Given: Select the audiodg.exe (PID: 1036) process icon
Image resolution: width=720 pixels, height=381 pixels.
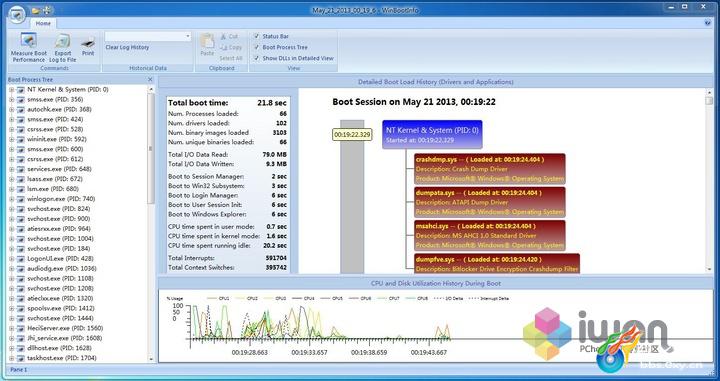Looking at the screenshot, I should (x=21, y=269).
